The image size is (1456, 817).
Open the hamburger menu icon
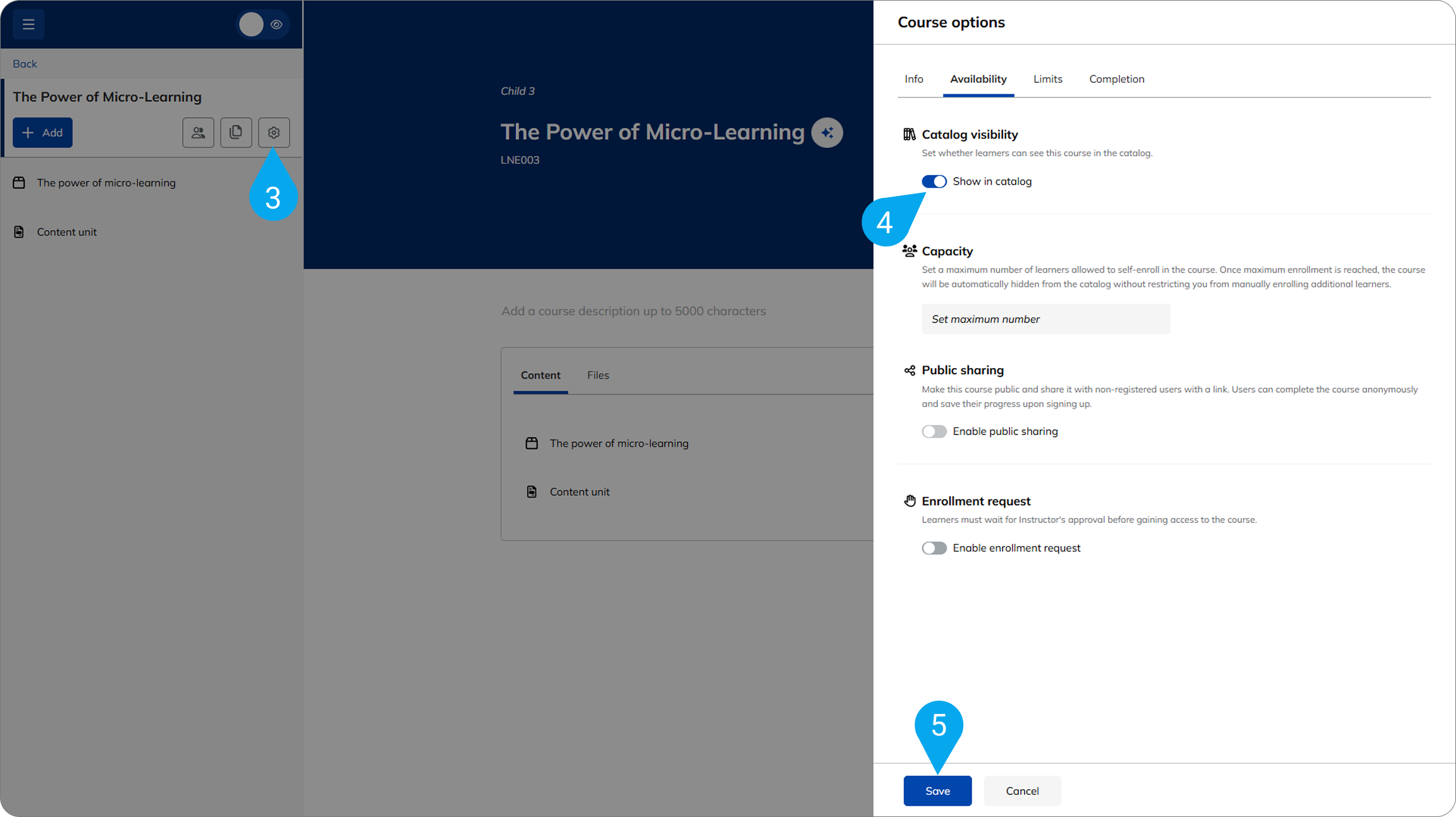[x=28, y=25]
